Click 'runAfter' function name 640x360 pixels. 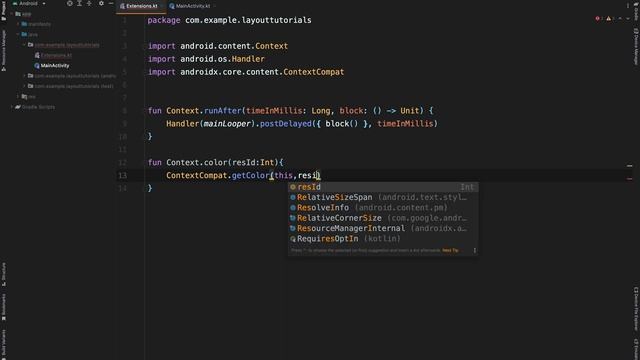(223, 111)
